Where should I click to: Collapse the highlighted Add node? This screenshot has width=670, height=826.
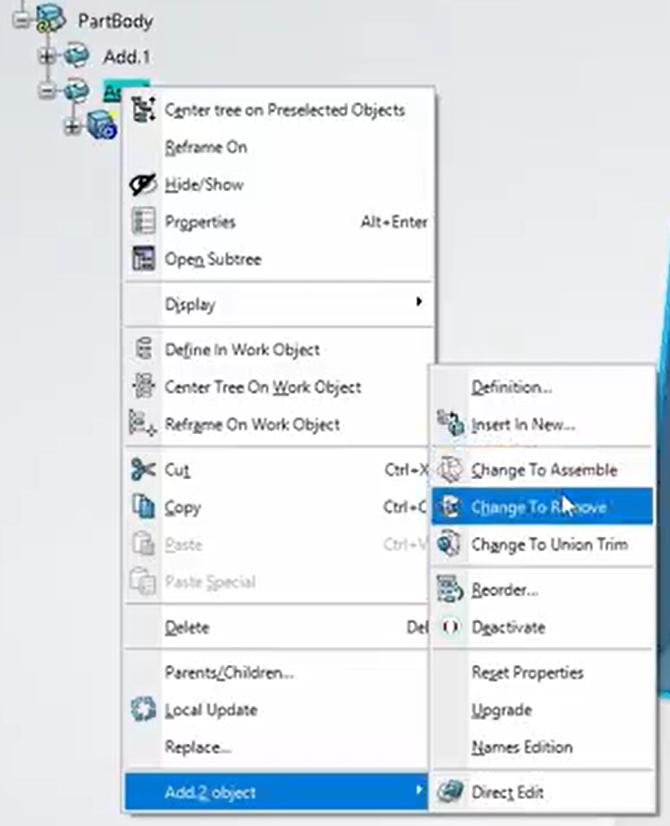click(47, 91)
